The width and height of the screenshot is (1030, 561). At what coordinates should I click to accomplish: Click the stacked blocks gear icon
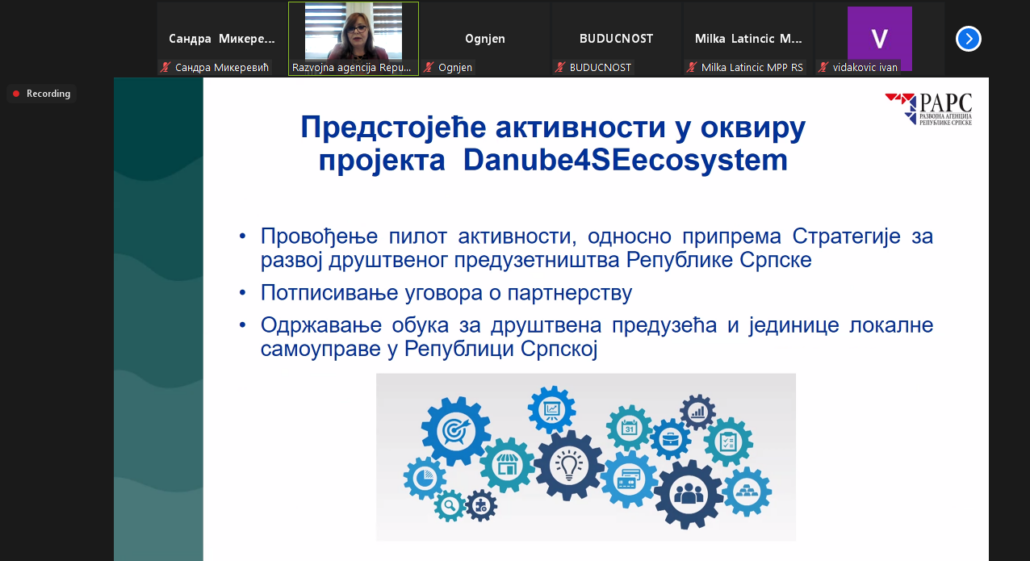pyautogui.click(x=747, y=491)
